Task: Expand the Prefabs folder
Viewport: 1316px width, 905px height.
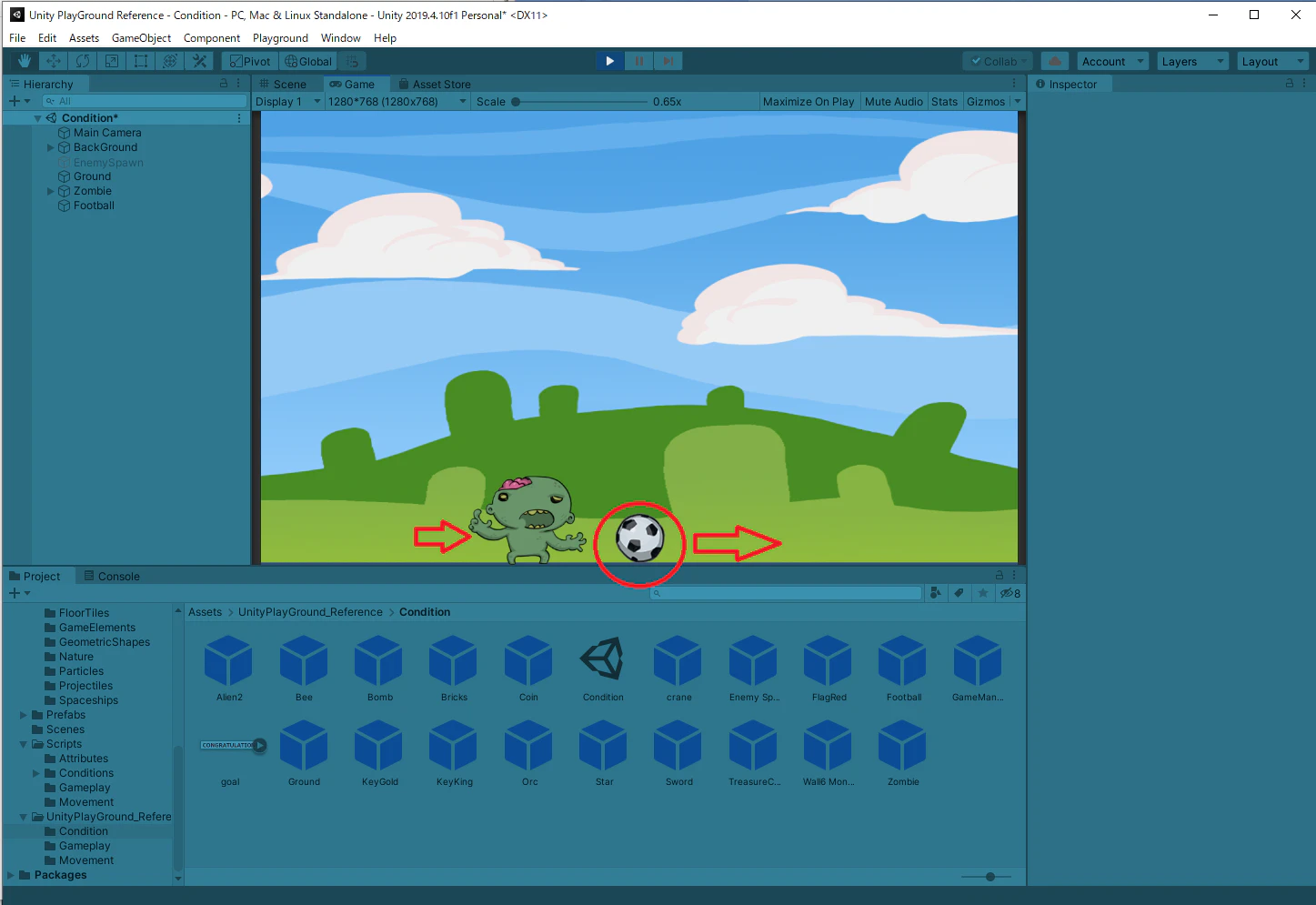Action: coord(24,715)
